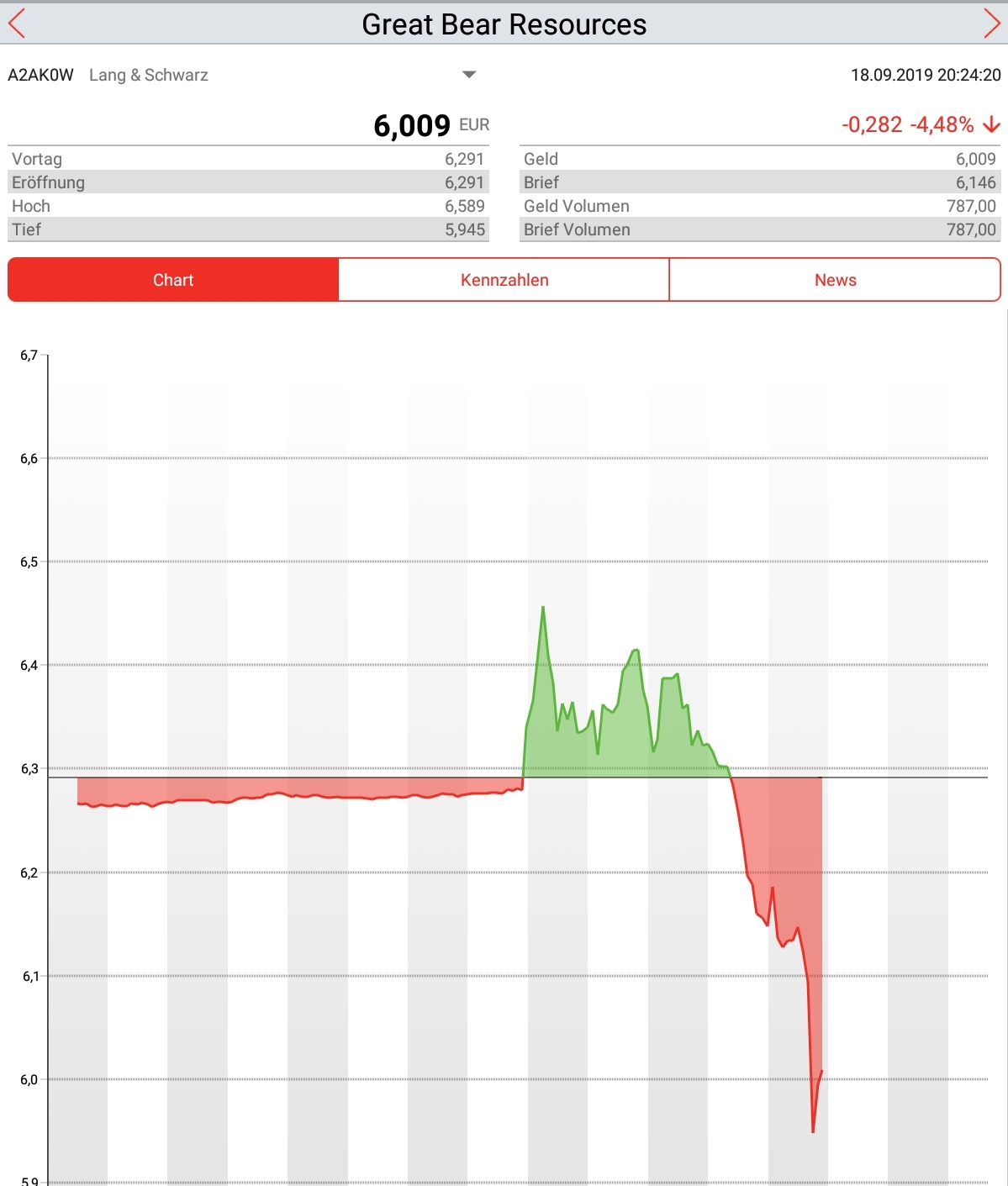Click the Brief row label
The height and width of the screenshot is (1186, 1008).
point(541,182)
